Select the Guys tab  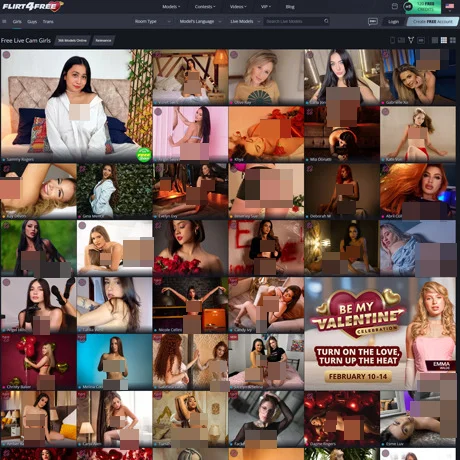point(32,22)
